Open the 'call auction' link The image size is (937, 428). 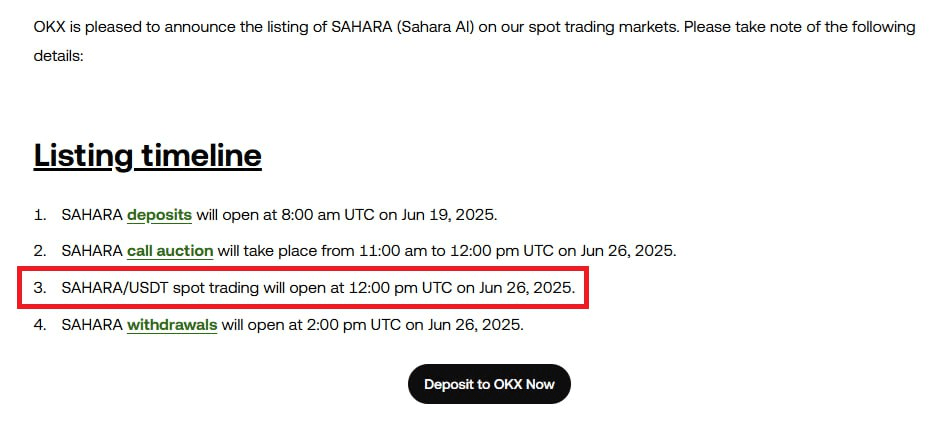(x=170, y=252)
